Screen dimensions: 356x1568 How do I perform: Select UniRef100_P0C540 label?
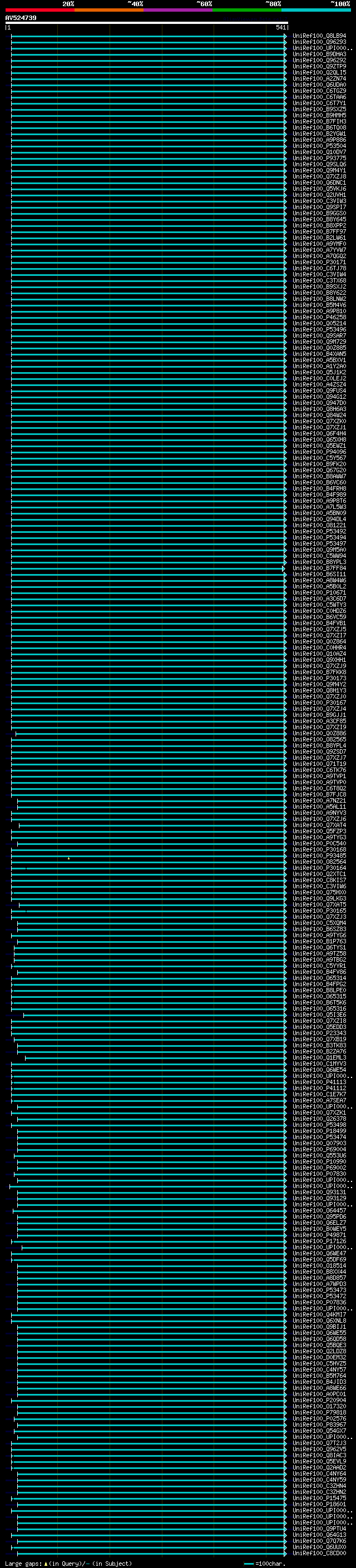click(319, 844)
